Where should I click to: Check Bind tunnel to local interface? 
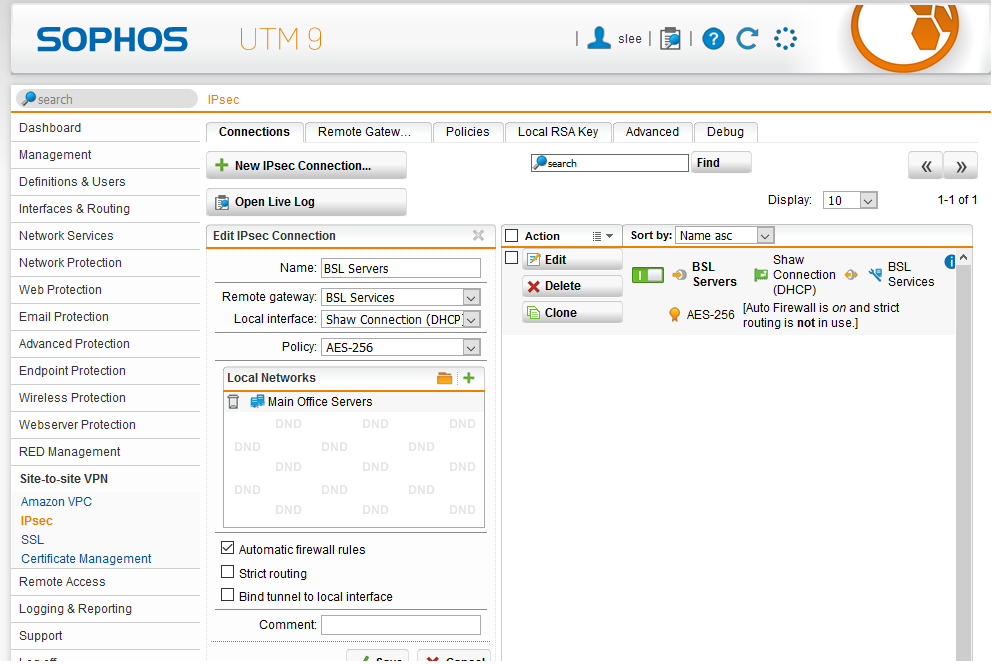228,595
